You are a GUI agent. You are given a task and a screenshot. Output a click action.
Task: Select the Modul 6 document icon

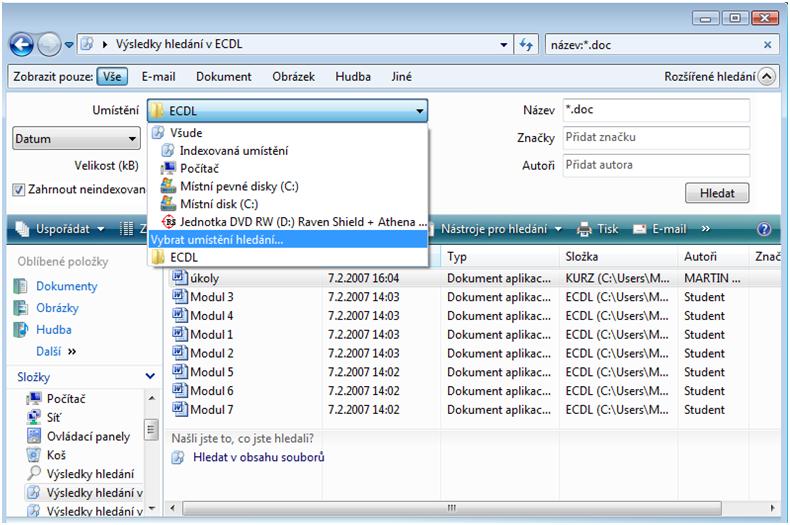(179, 389)
